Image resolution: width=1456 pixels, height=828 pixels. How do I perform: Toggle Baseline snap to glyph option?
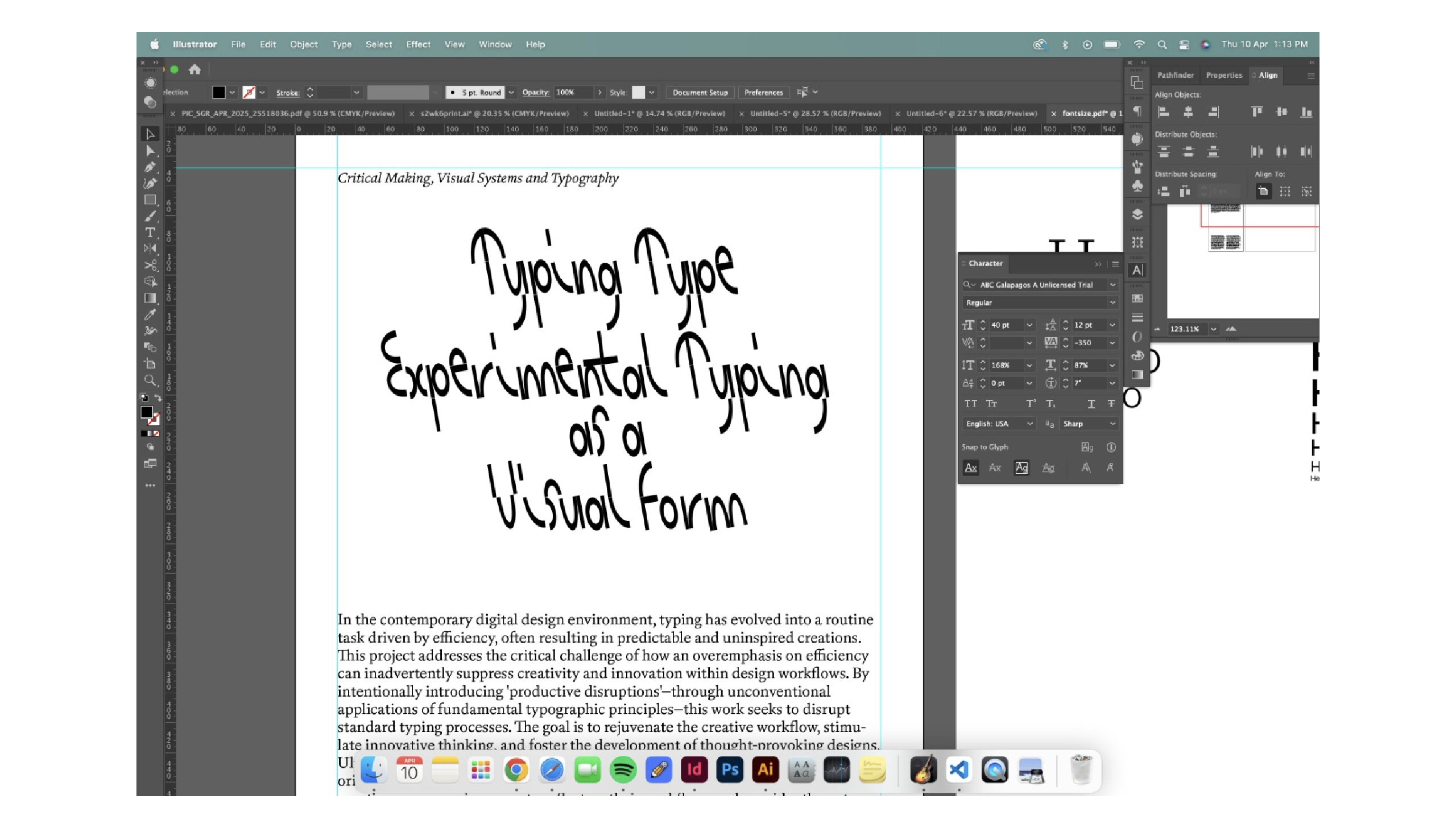click(x=971, y=467)
